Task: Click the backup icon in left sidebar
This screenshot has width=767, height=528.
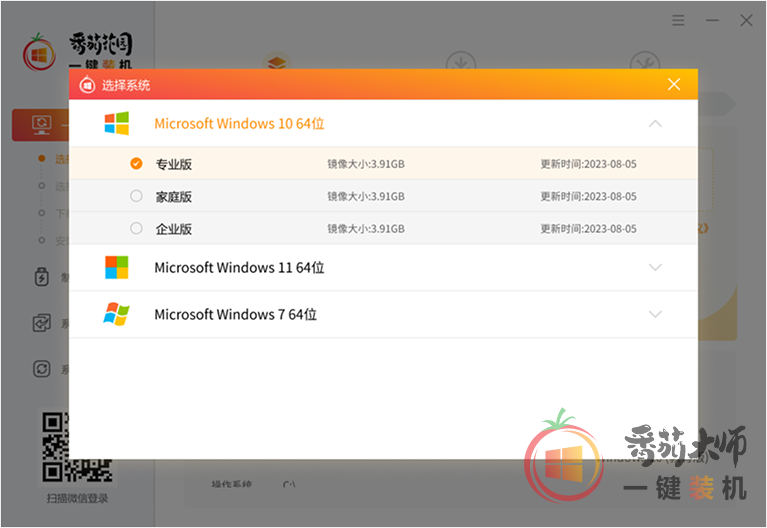Action: [x=42, y=323]
